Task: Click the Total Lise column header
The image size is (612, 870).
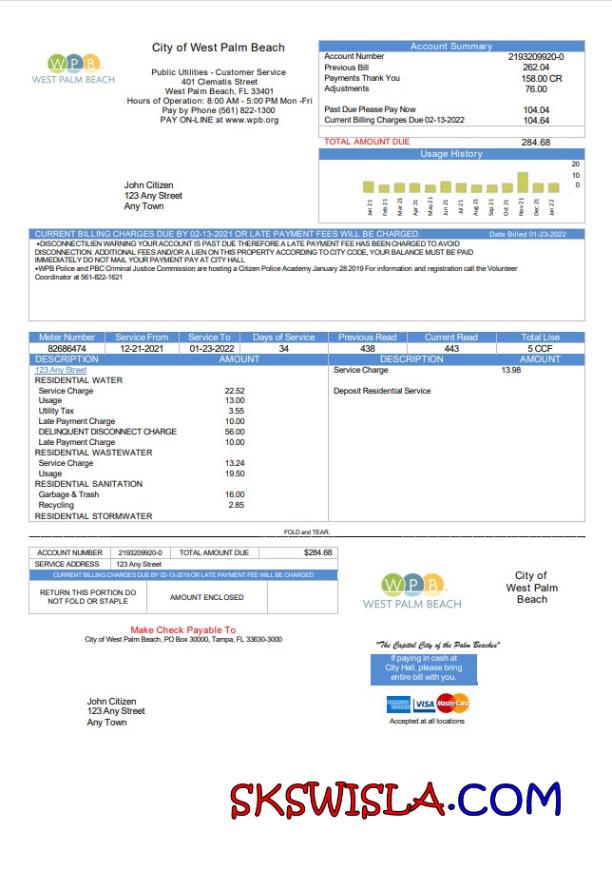Action: 540,337
